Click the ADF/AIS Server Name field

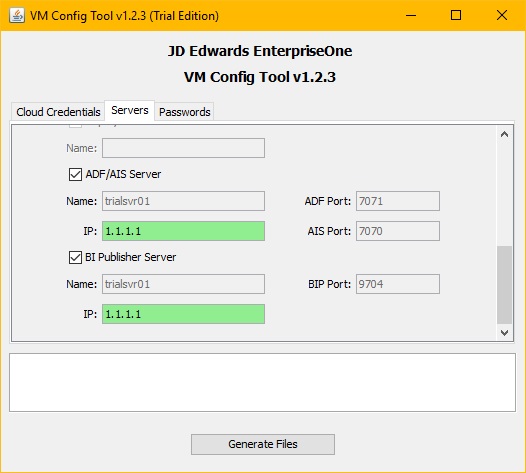pos(183,201)
